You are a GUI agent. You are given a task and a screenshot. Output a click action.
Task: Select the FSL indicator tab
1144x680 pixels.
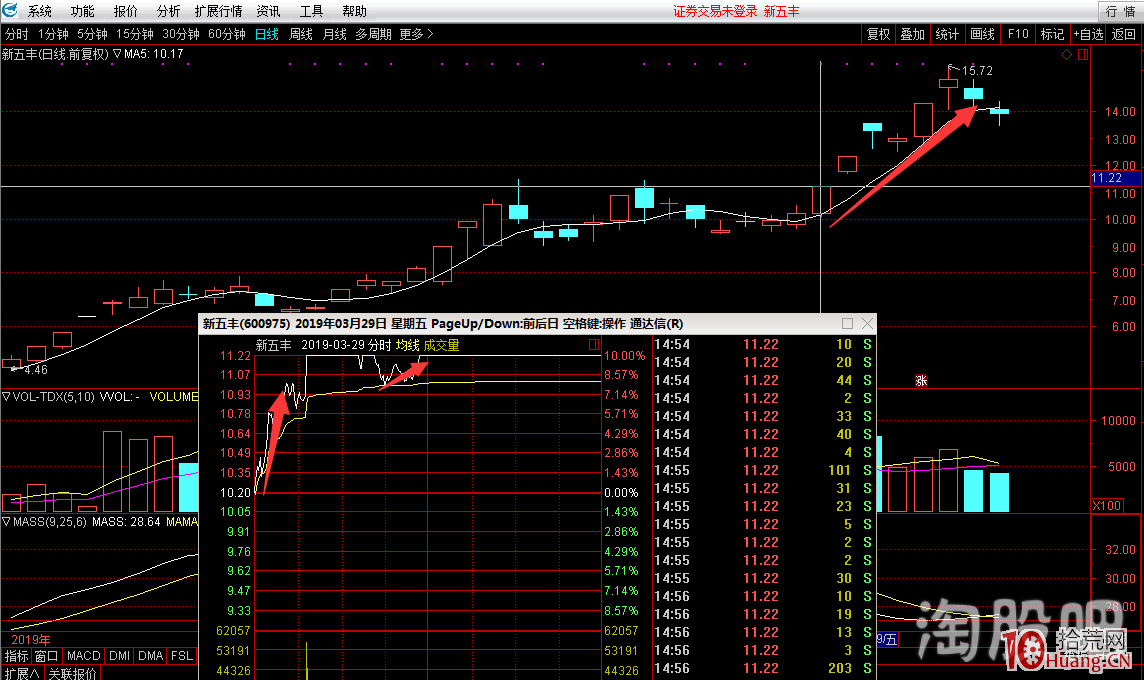coord(182,656)
